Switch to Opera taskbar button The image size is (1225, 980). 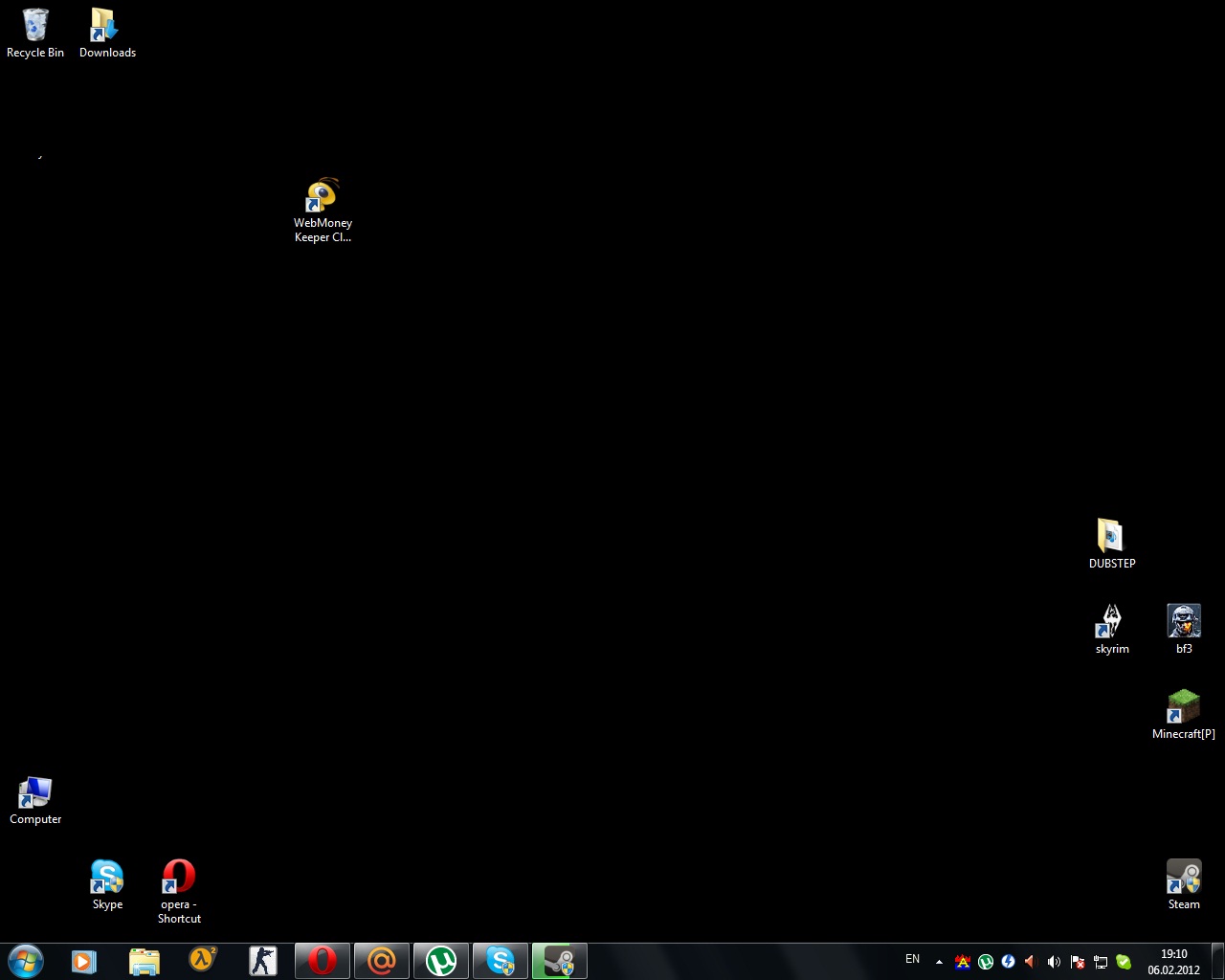323,961
